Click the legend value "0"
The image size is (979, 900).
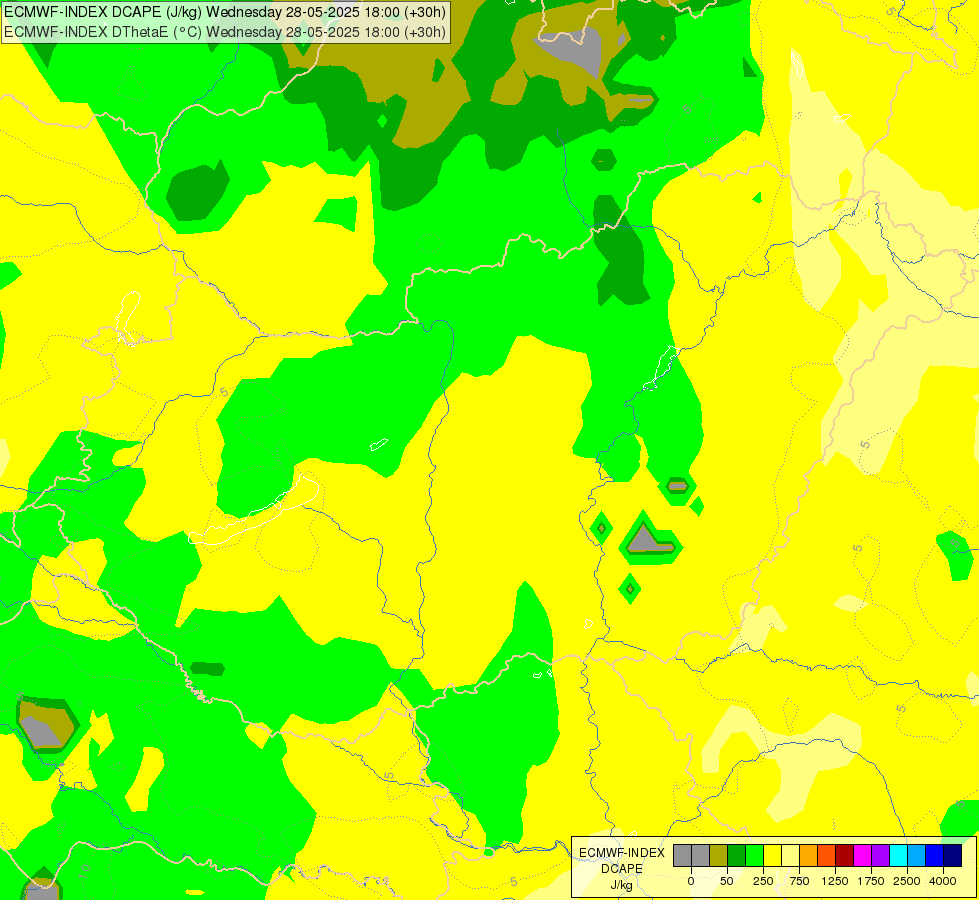[691, 881]
